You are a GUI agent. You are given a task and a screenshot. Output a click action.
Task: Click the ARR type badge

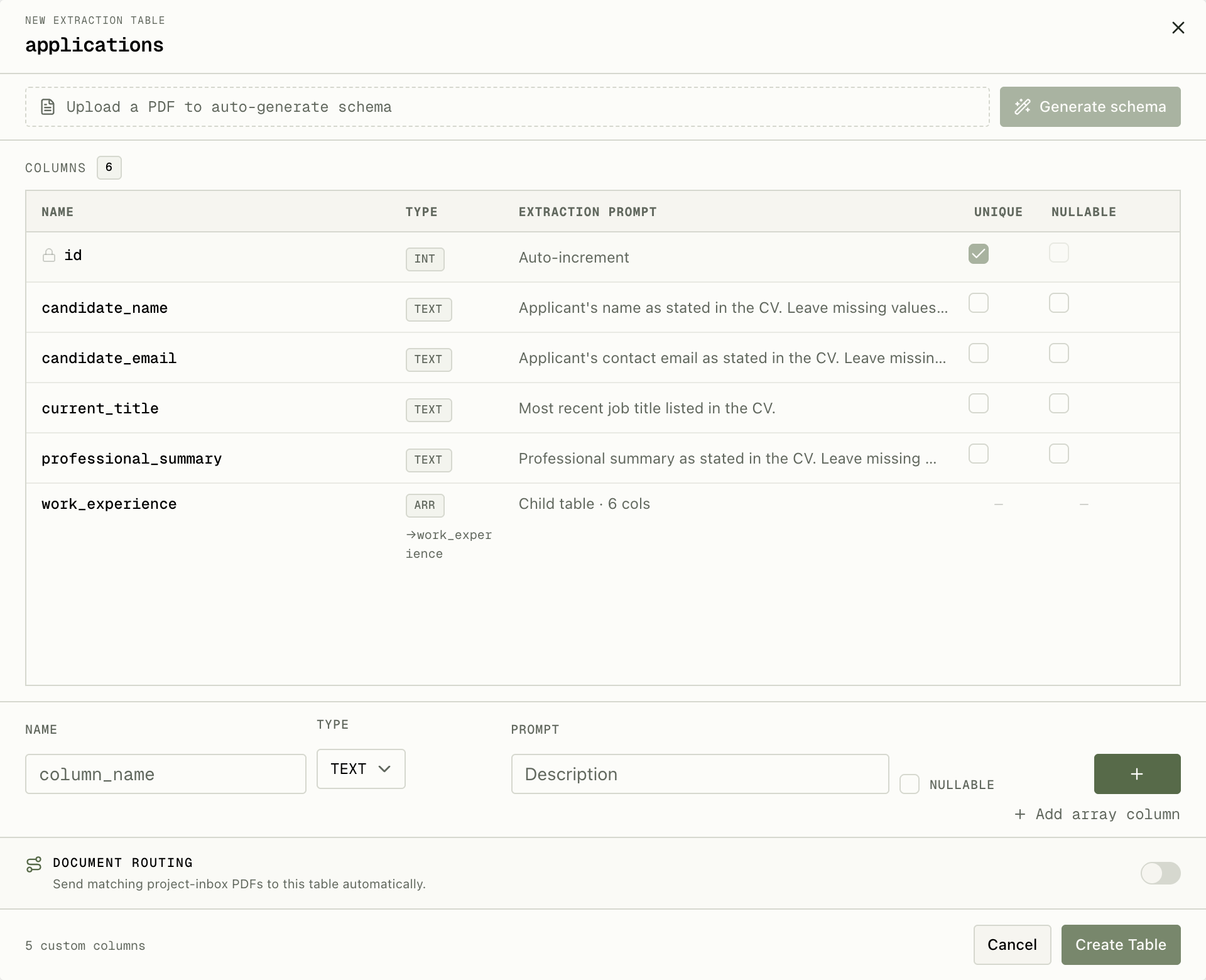(425, 505)
